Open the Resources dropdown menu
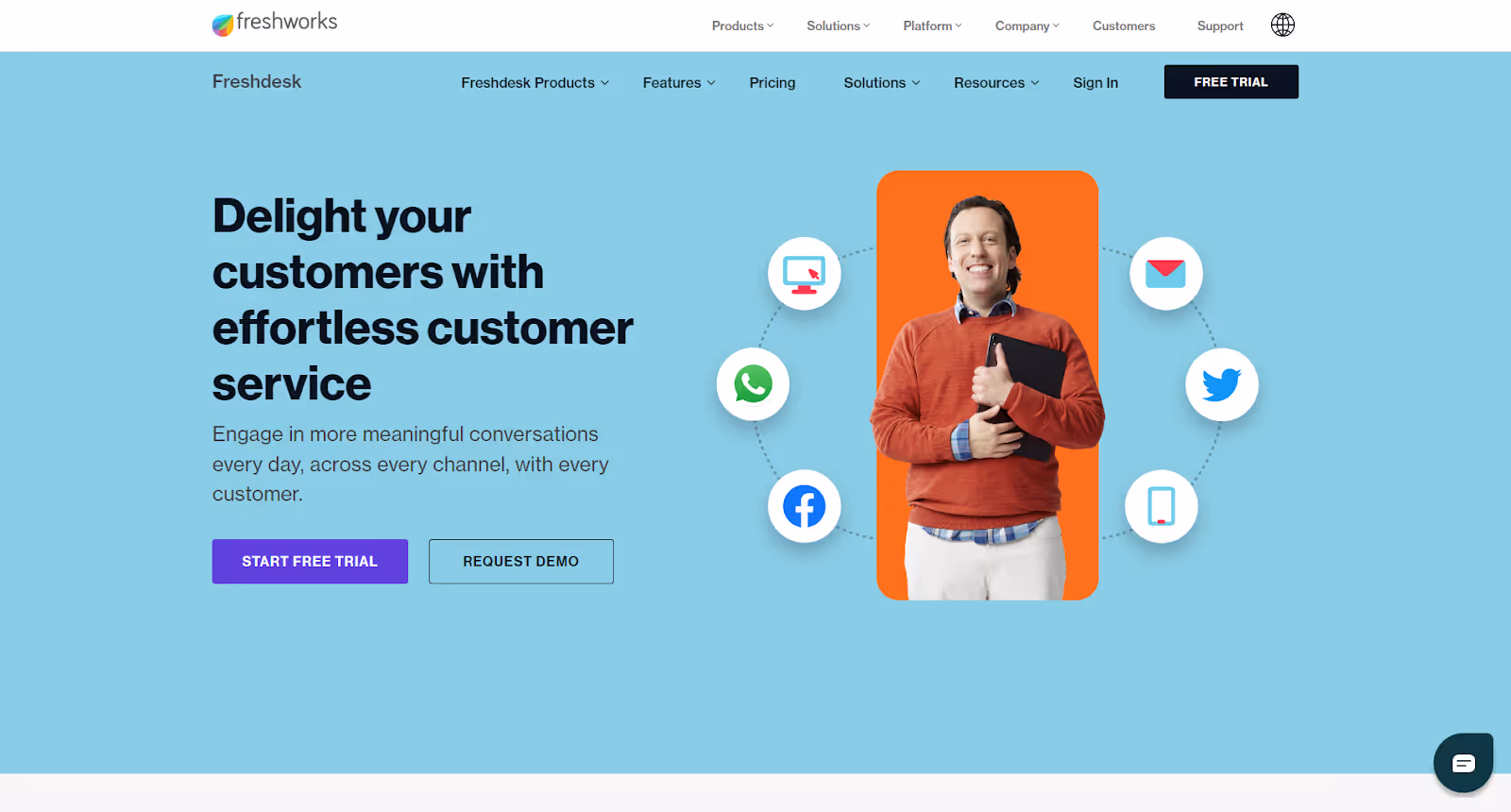Screen dimensions: 1511x812 point(996,83)
